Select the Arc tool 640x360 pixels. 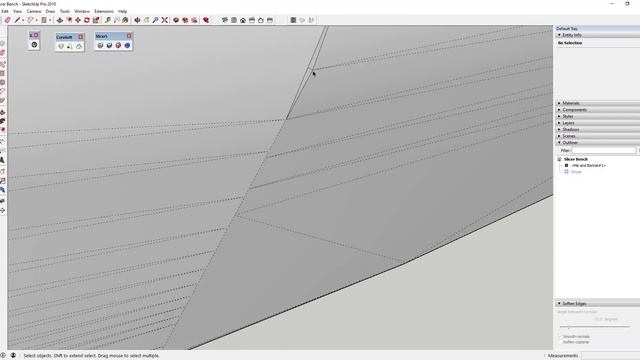[x=31, y=20]
